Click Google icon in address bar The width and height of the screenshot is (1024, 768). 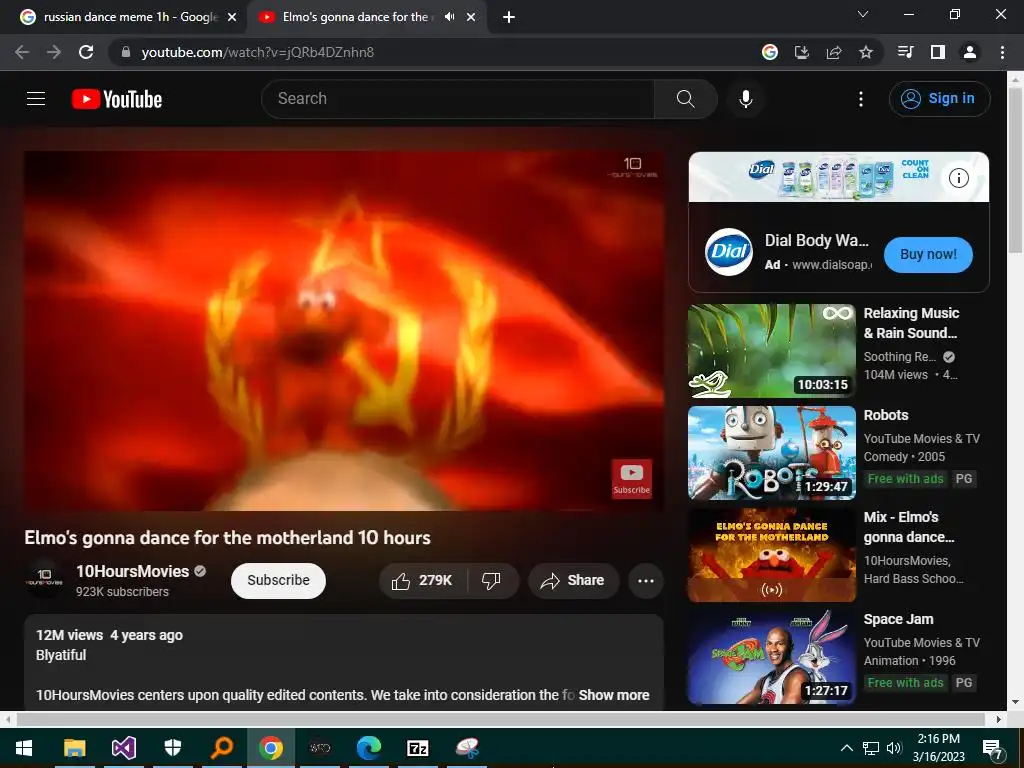point(770,52)
